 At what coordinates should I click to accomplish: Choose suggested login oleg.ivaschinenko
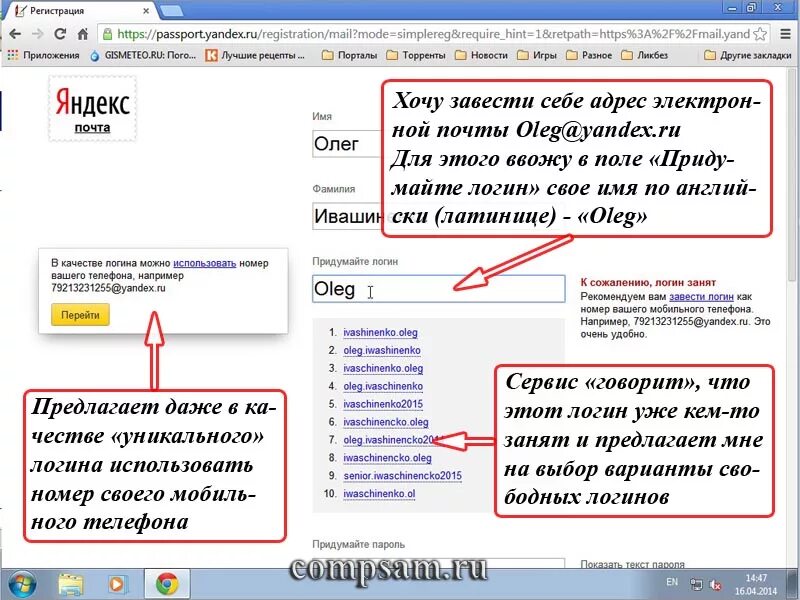tap(383, 386)
